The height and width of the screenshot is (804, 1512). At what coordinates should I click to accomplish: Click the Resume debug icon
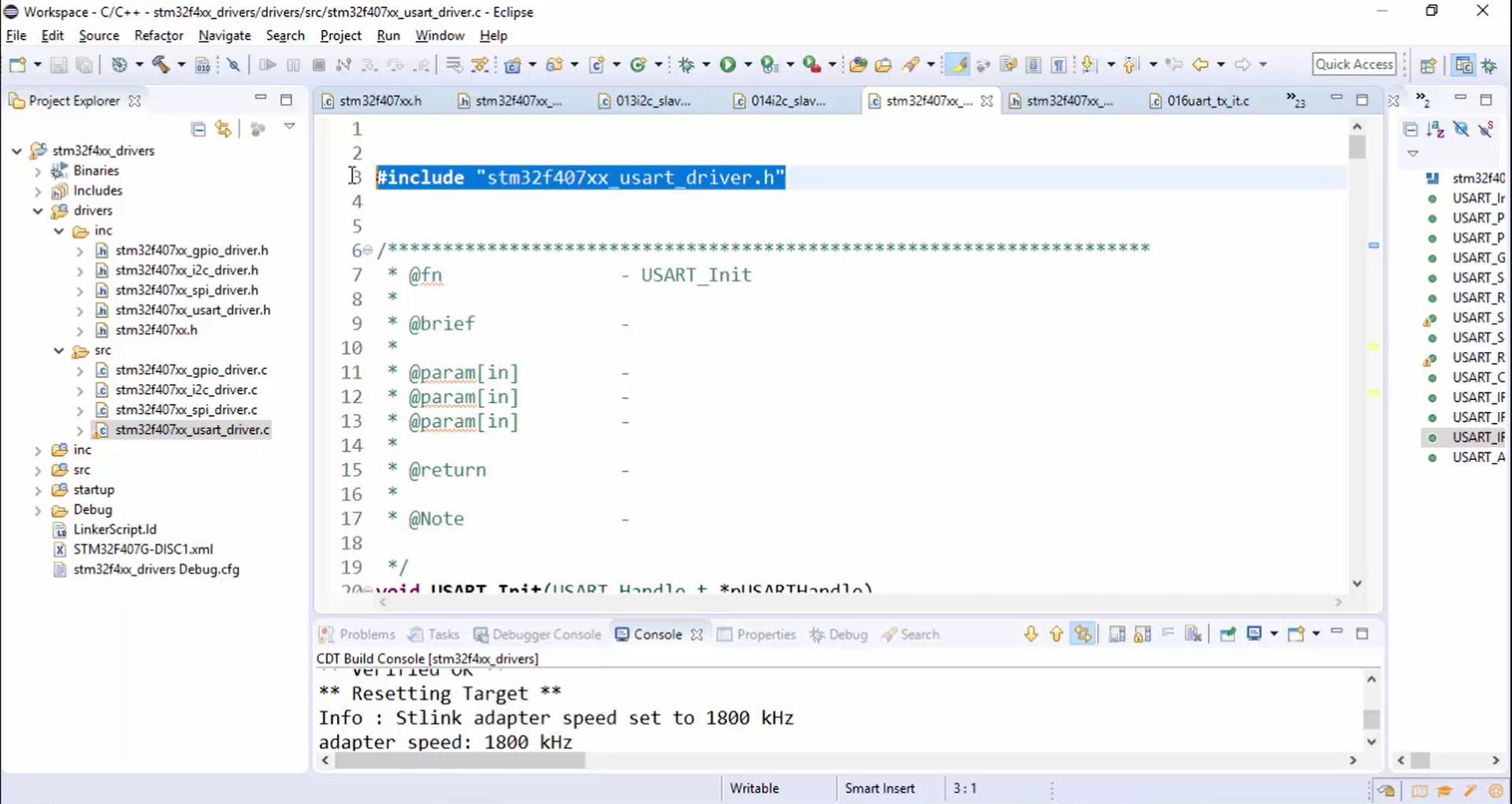267,65
